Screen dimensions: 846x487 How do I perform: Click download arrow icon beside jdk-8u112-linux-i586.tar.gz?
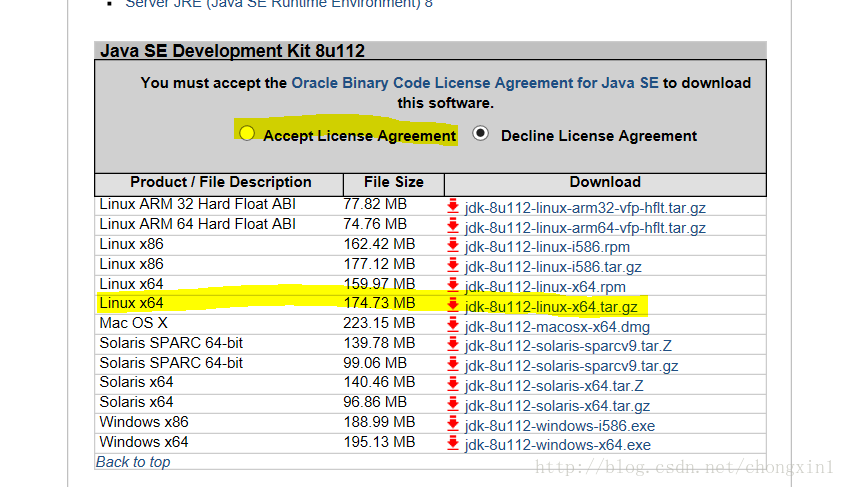coord(453,265)
